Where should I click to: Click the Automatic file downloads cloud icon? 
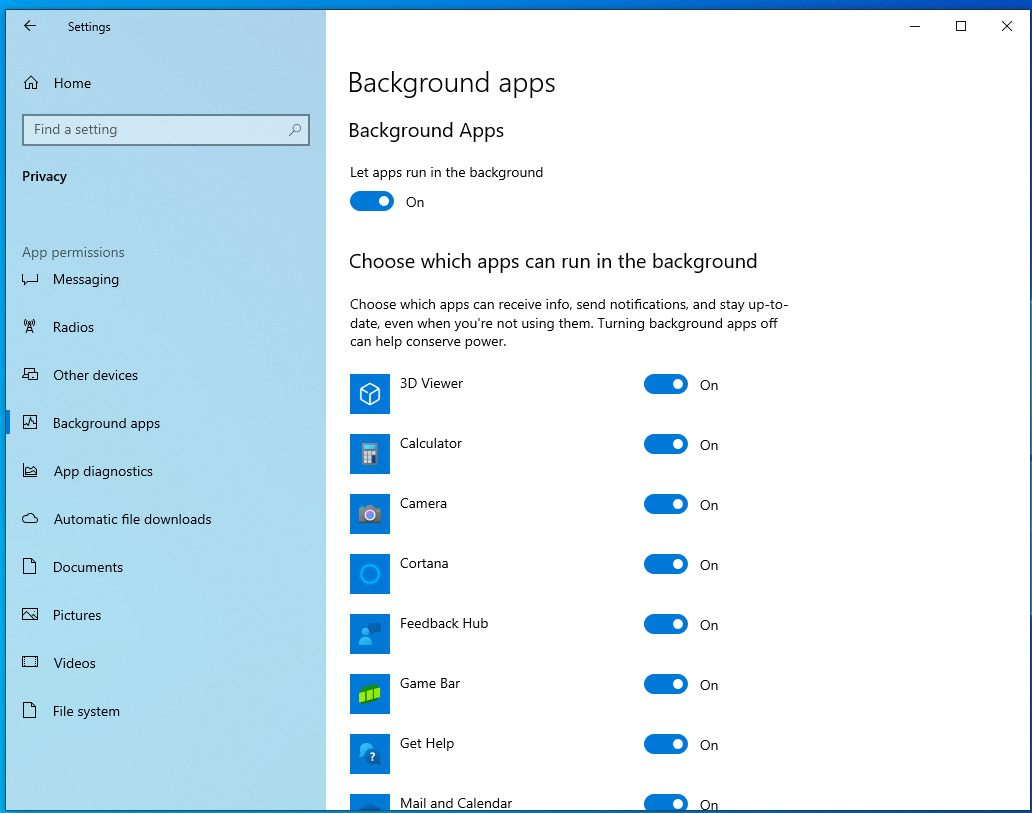pos(30,519)
